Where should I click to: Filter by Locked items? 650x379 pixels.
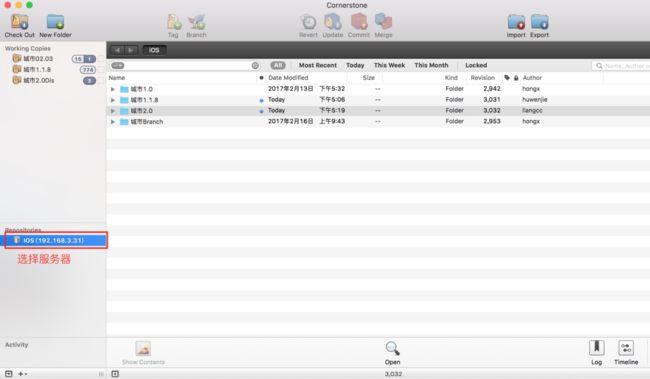coord(476,65)
